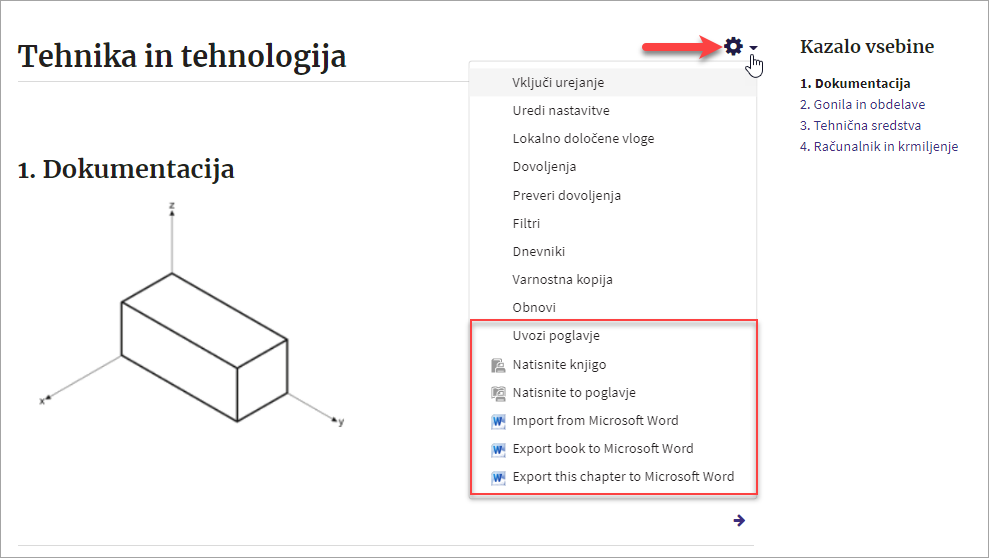Screen dimensions: 989x558
Task: Open chapter 2. Gonila in obdelave
Action: [862, 105]
